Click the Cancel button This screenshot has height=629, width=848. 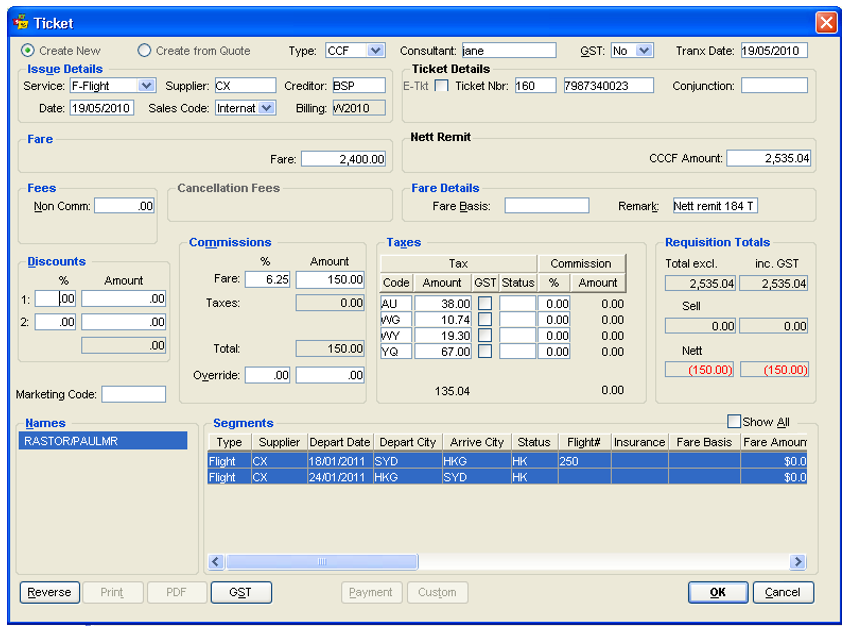click(x=783, y=592)
